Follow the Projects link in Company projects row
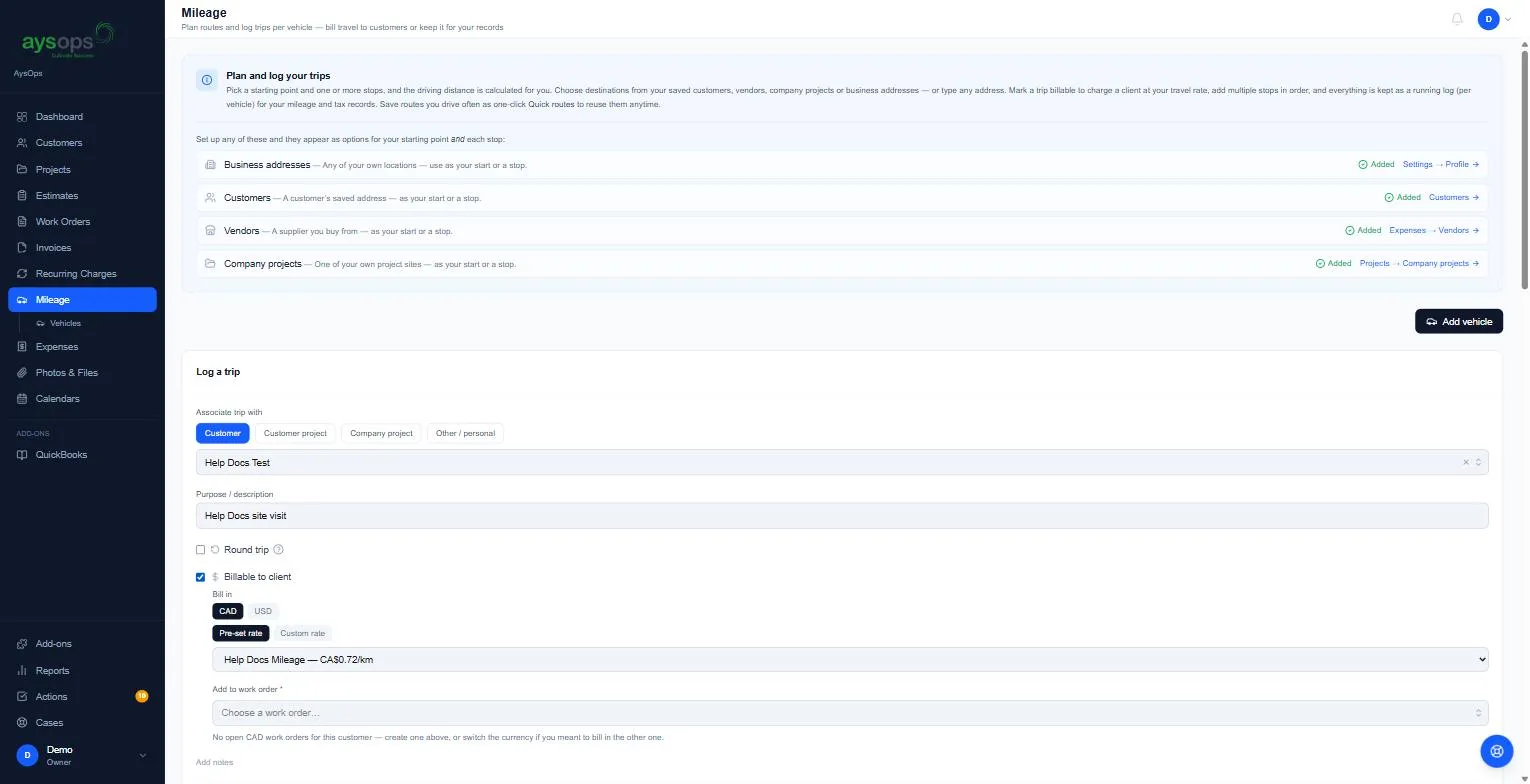 1374,263
